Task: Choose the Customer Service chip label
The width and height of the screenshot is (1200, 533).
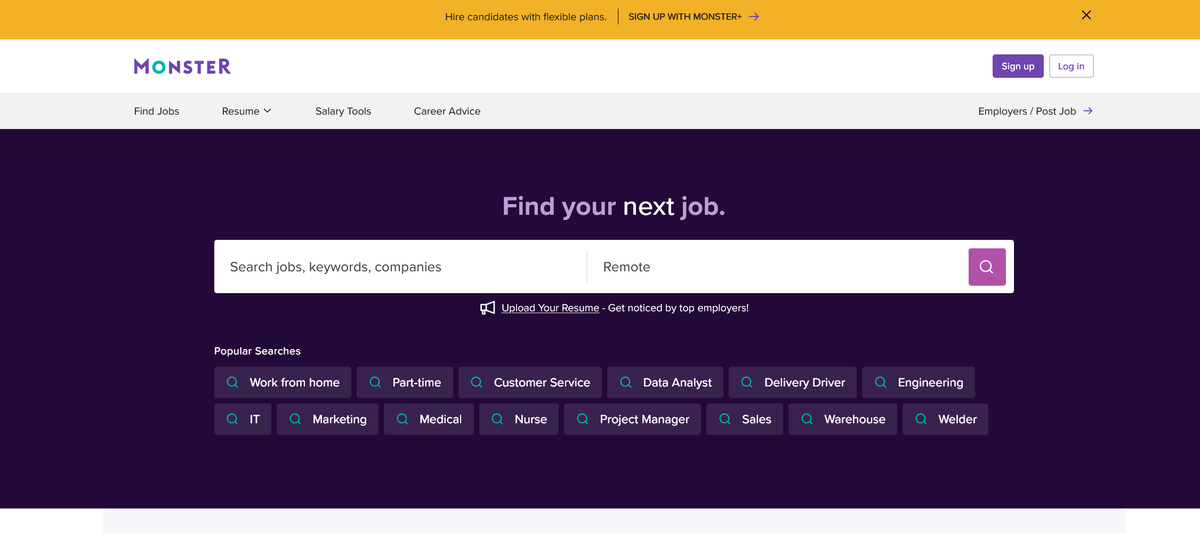Action: point(542,382)
